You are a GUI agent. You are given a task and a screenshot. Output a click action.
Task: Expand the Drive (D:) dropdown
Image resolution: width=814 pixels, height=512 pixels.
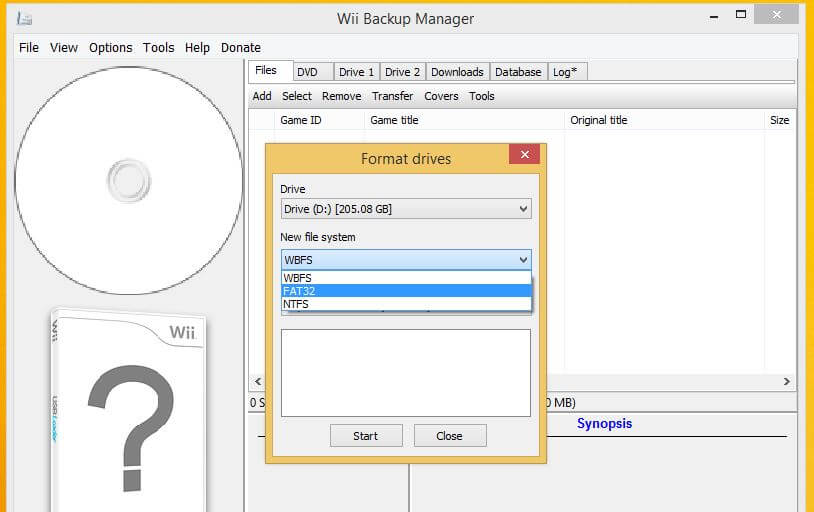406,209
